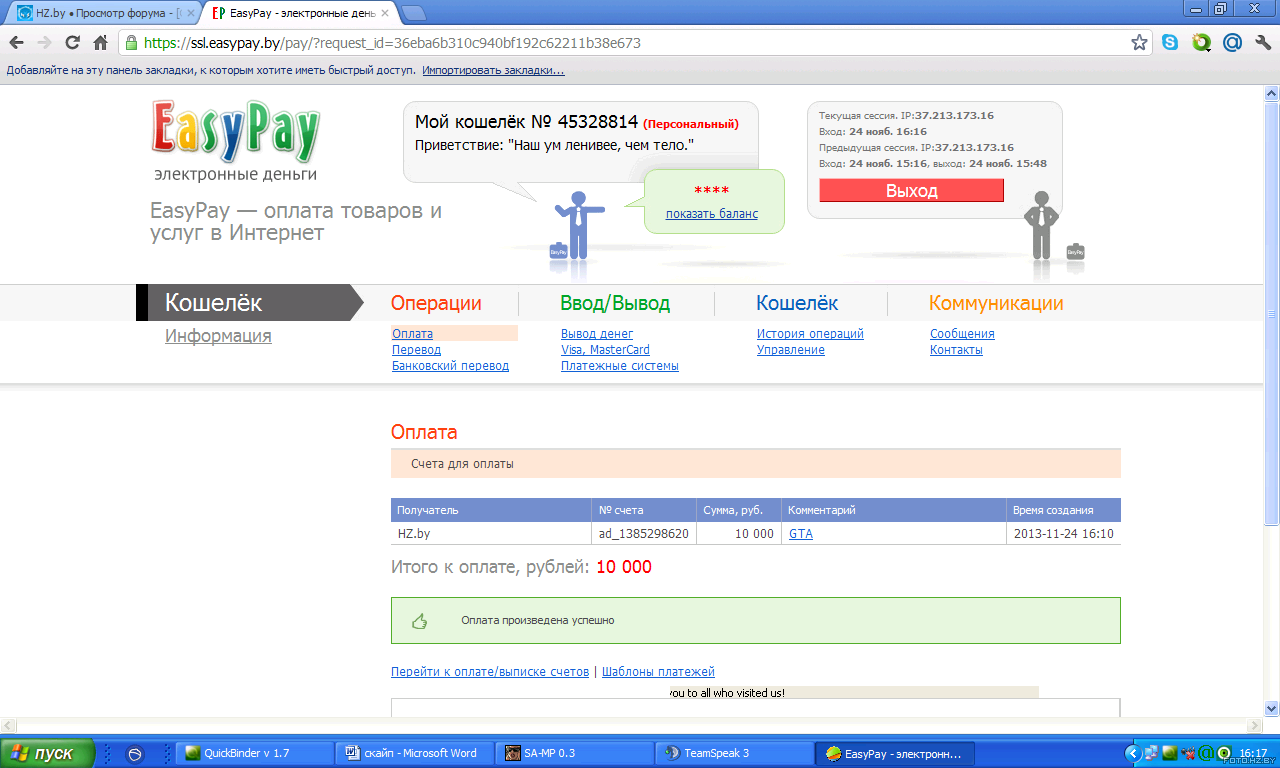Viewport: 1280px width, 768px height.
Task: Open the Перевод link
Action: pos(416,350)
